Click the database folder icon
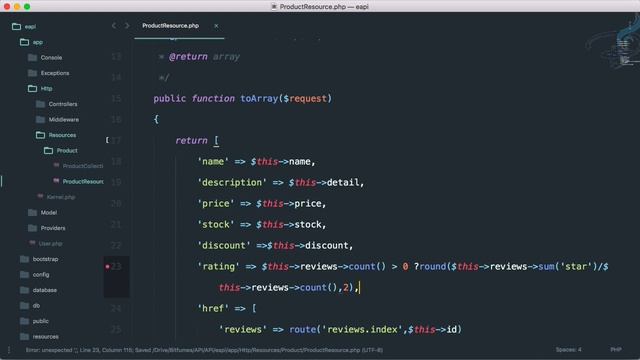 point(24,290)
